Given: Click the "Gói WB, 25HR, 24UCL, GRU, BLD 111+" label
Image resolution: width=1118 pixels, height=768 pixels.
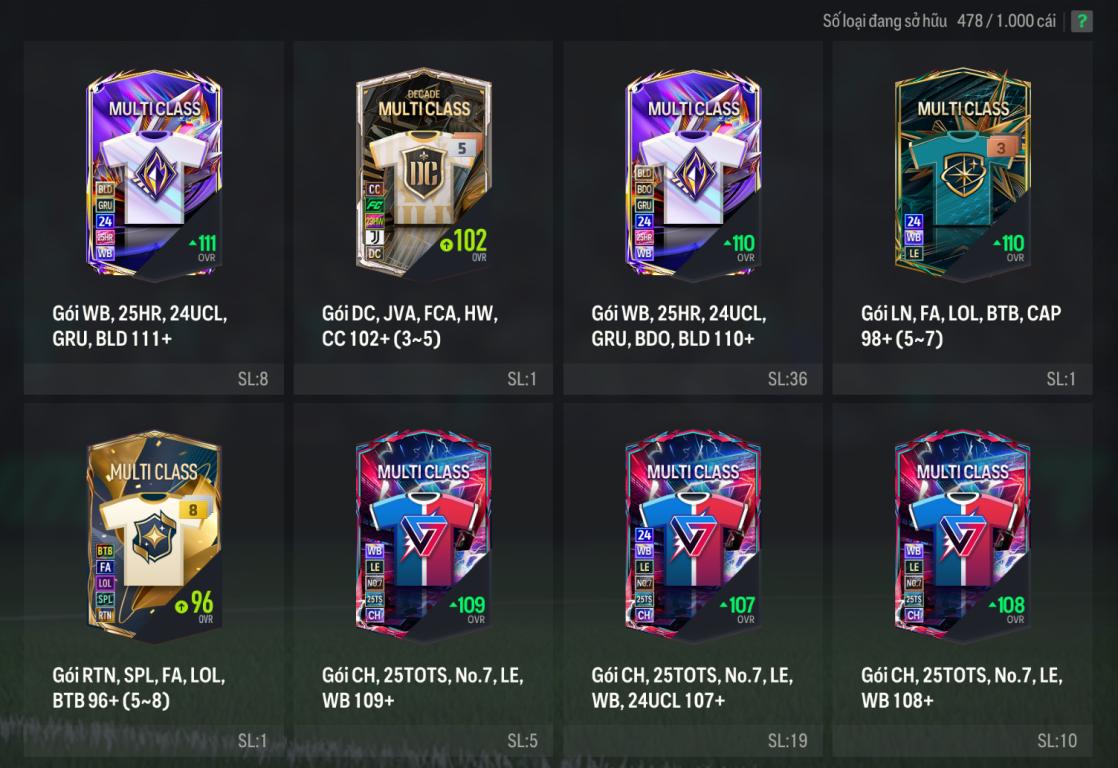Looking at the screenshot, I should click(140, 326).
